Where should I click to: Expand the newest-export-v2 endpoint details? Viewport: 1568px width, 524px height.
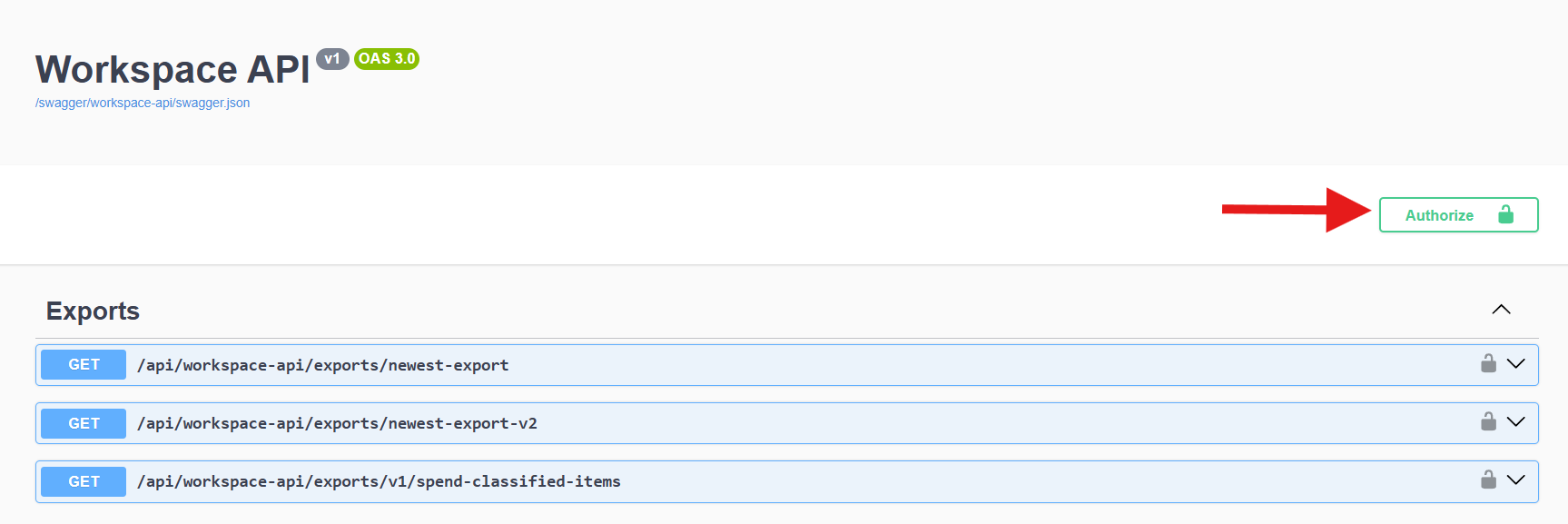click(x=1516, y=422)
